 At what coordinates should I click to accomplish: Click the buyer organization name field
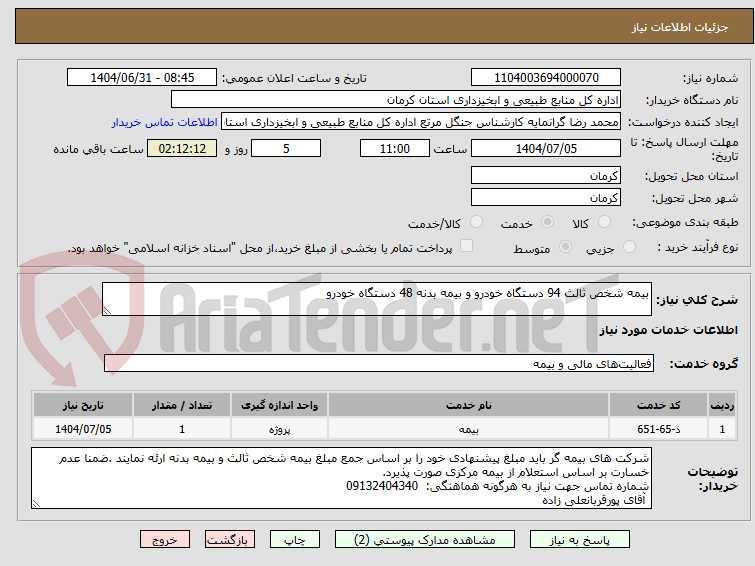click(396, 100)
